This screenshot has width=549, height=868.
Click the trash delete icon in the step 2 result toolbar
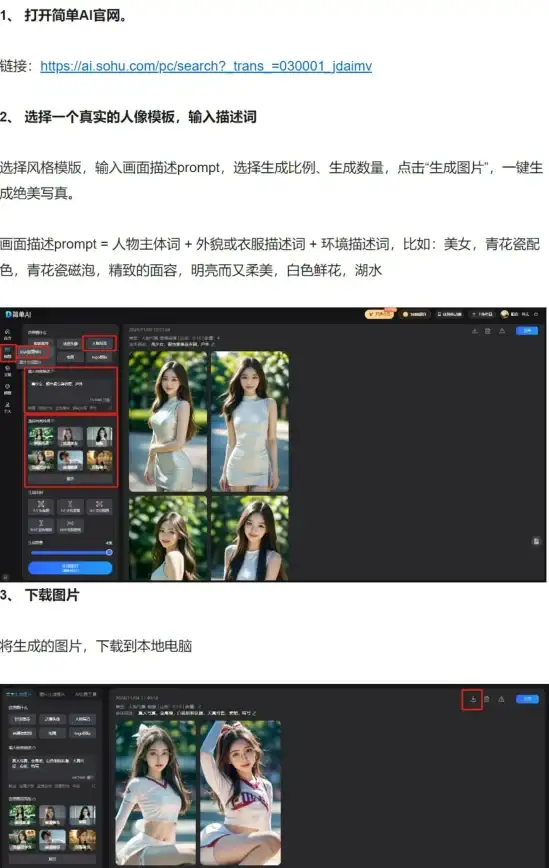(x=488, y=331)
